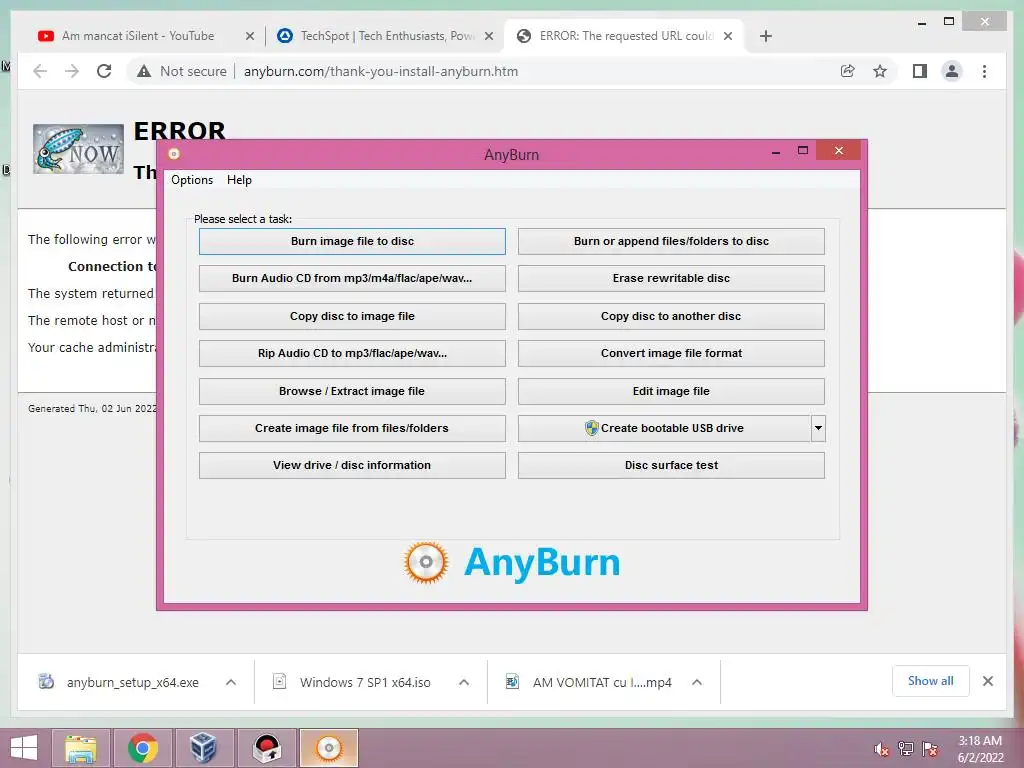
Task: Reload the current page
Action: (x=104, y=71)
